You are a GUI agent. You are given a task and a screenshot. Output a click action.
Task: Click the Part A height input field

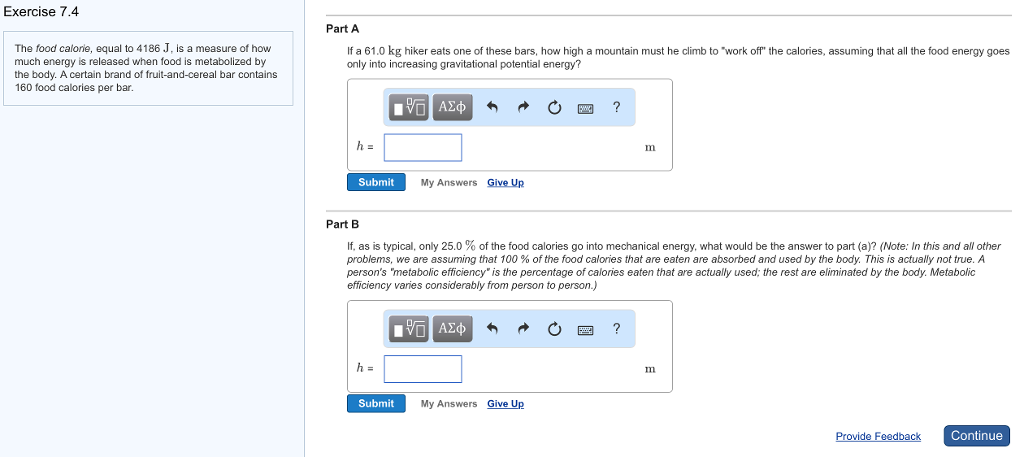[x=423, y=148]
